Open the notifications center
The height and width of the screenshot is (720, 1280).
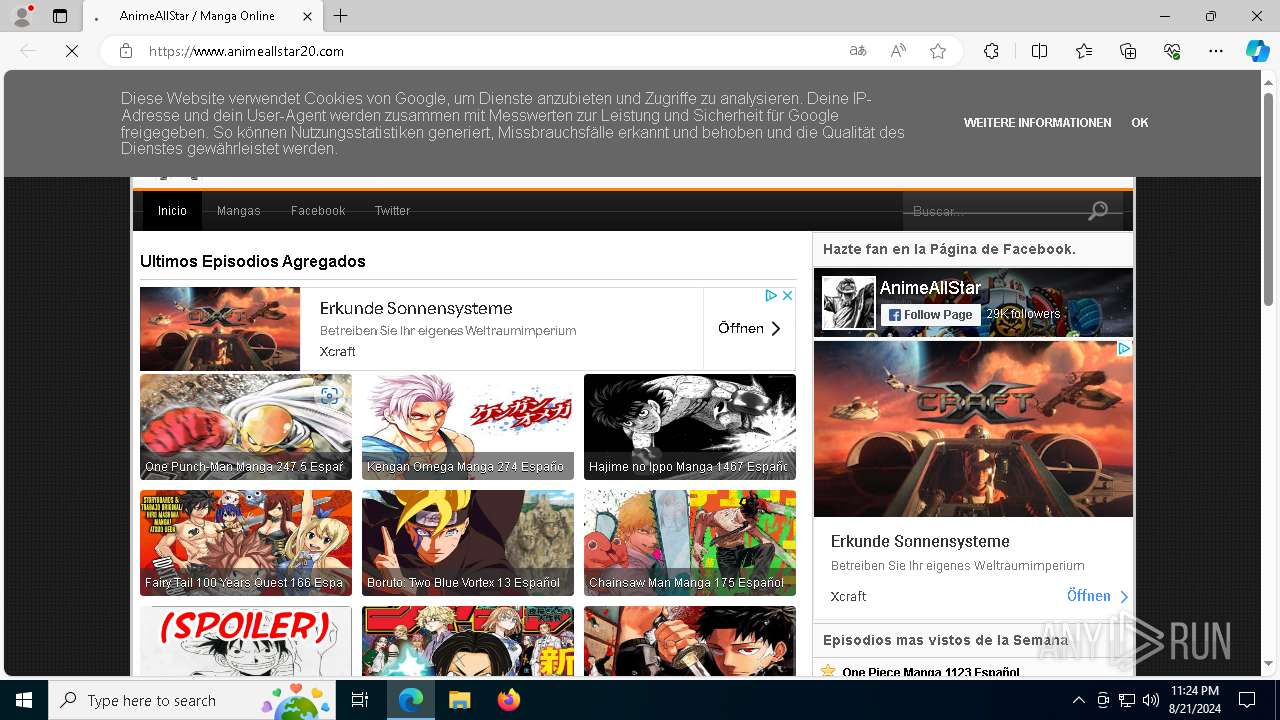(1247, 700)
